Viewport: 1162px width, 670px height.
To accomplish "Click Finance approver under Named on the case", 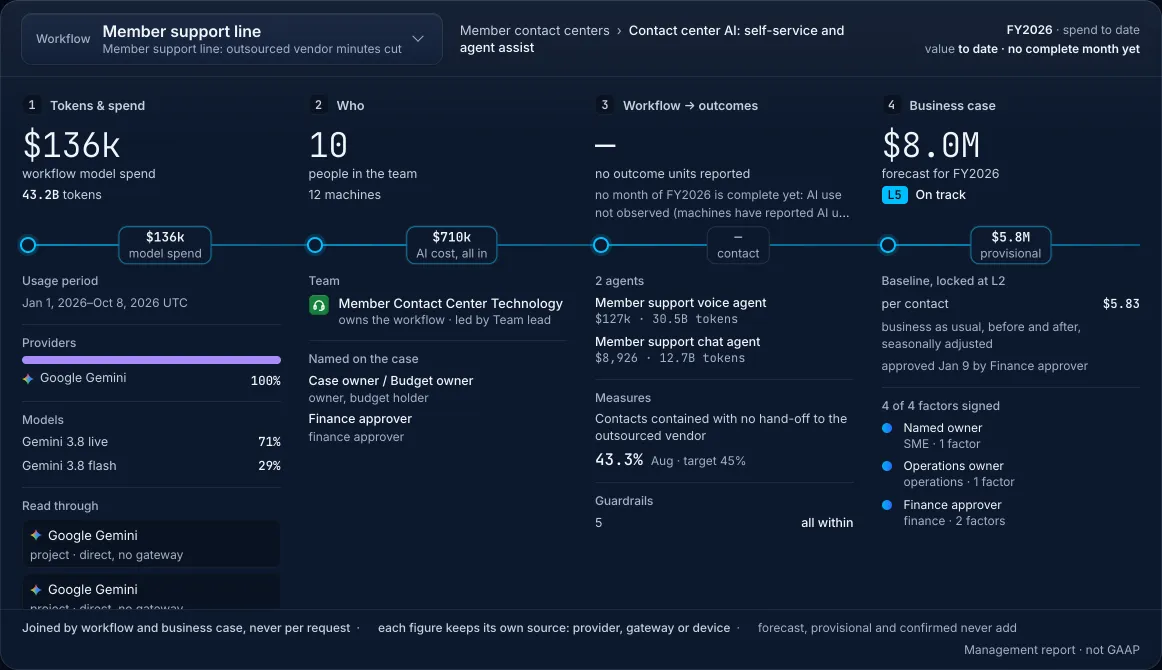I will pyautogui.click(x=360, y=419).
